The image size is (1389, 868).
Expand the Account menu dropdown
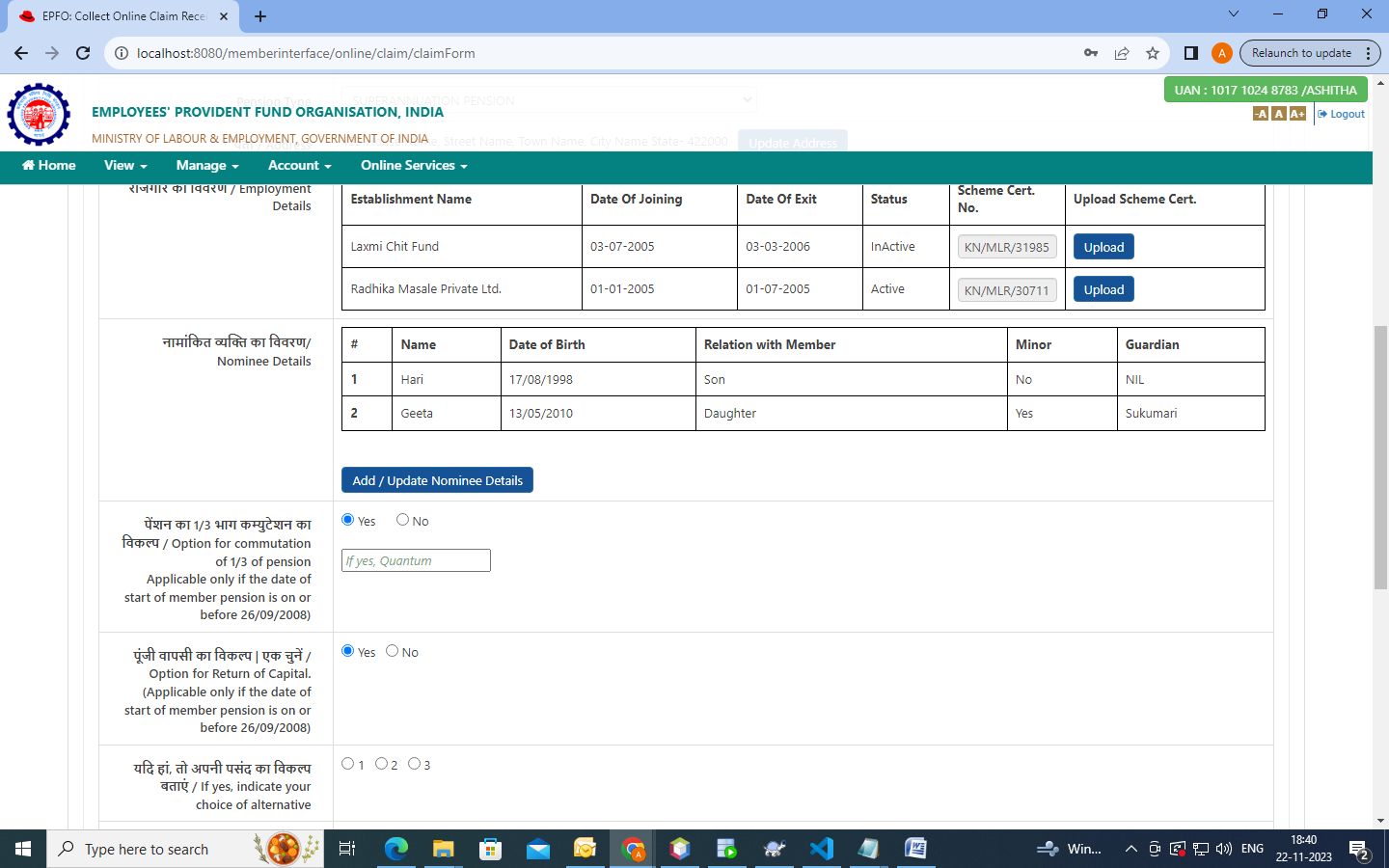pyautogui.click(x=300, y=166)
